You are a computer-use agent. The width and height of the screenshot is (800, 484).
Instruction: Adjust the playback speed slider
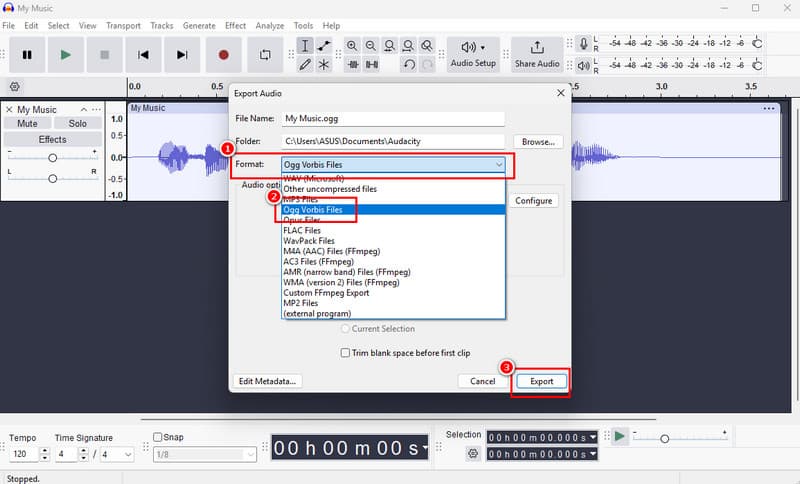pyautogui.click(x=664, y=438)
